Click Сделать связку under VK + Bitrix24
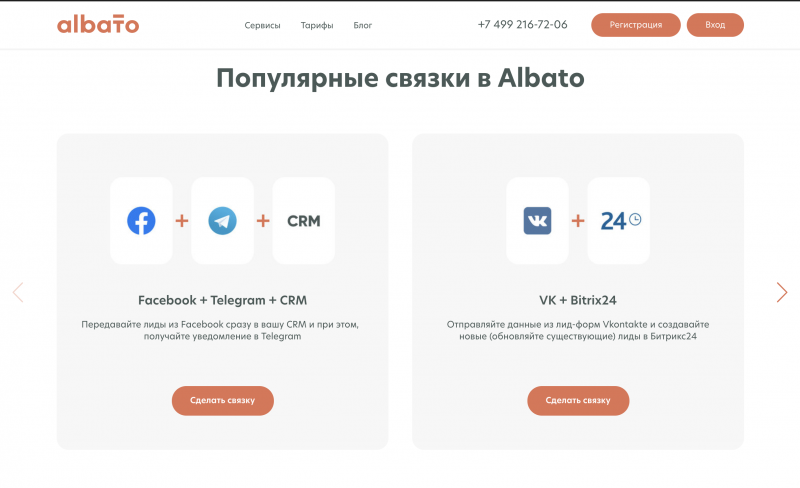Viewport: 800px width, 488px height. click(x=578, y=400)
